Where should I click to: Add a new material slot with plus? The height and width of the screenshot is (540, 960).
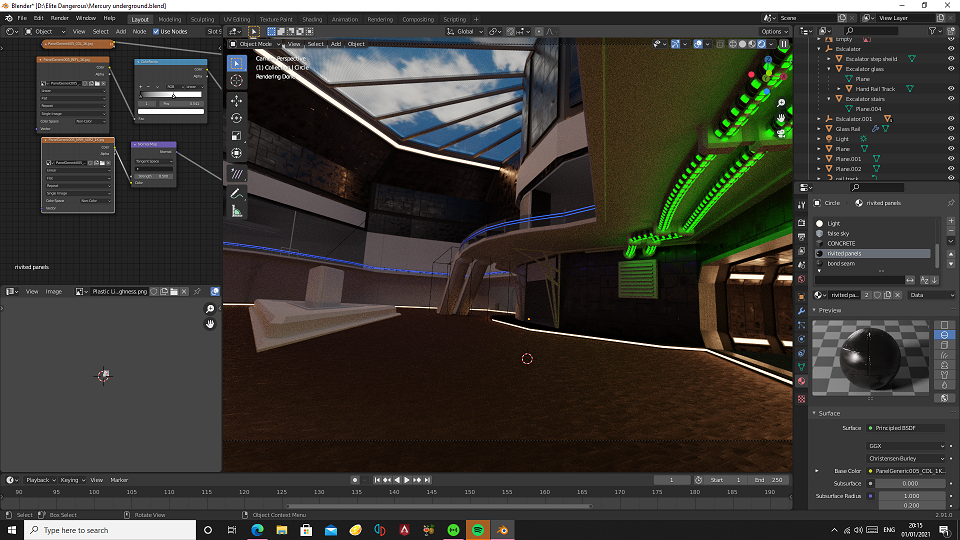(x=951, y=221)
